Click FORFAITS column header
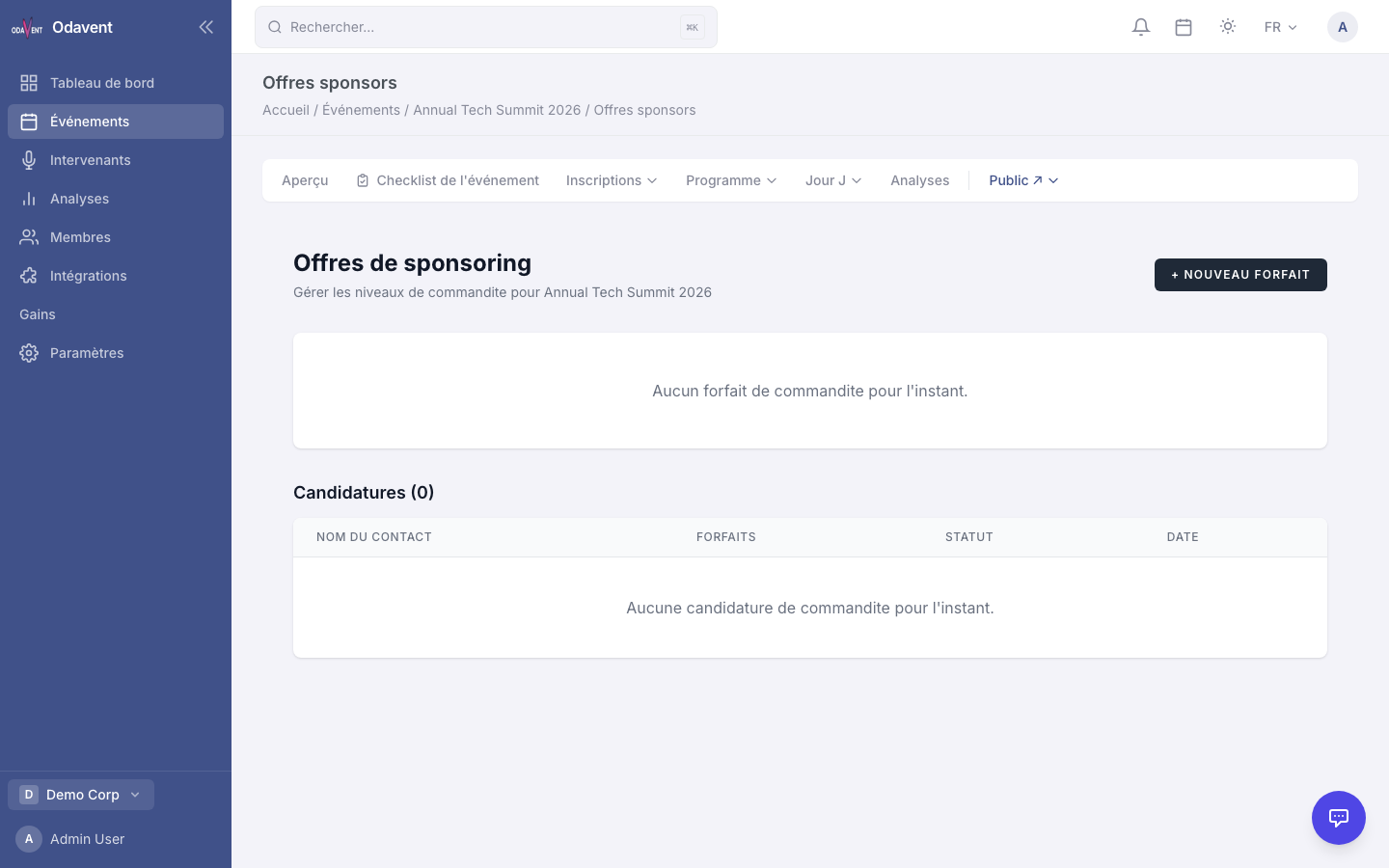This screenshot has width=1389, height=868. (726, 537)
